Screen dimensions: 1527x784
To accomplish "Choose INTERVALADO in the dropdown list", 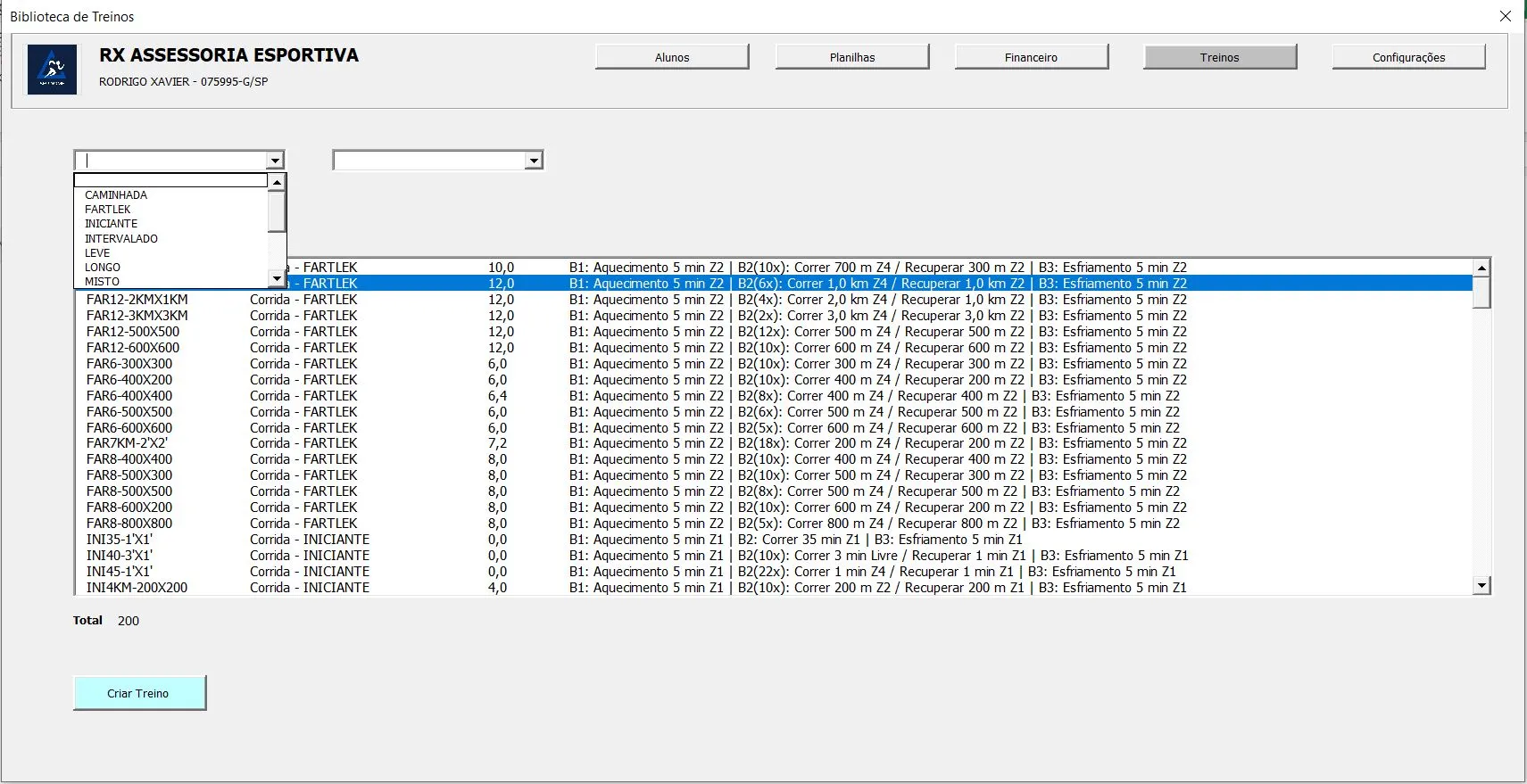I will coord(121,239).
